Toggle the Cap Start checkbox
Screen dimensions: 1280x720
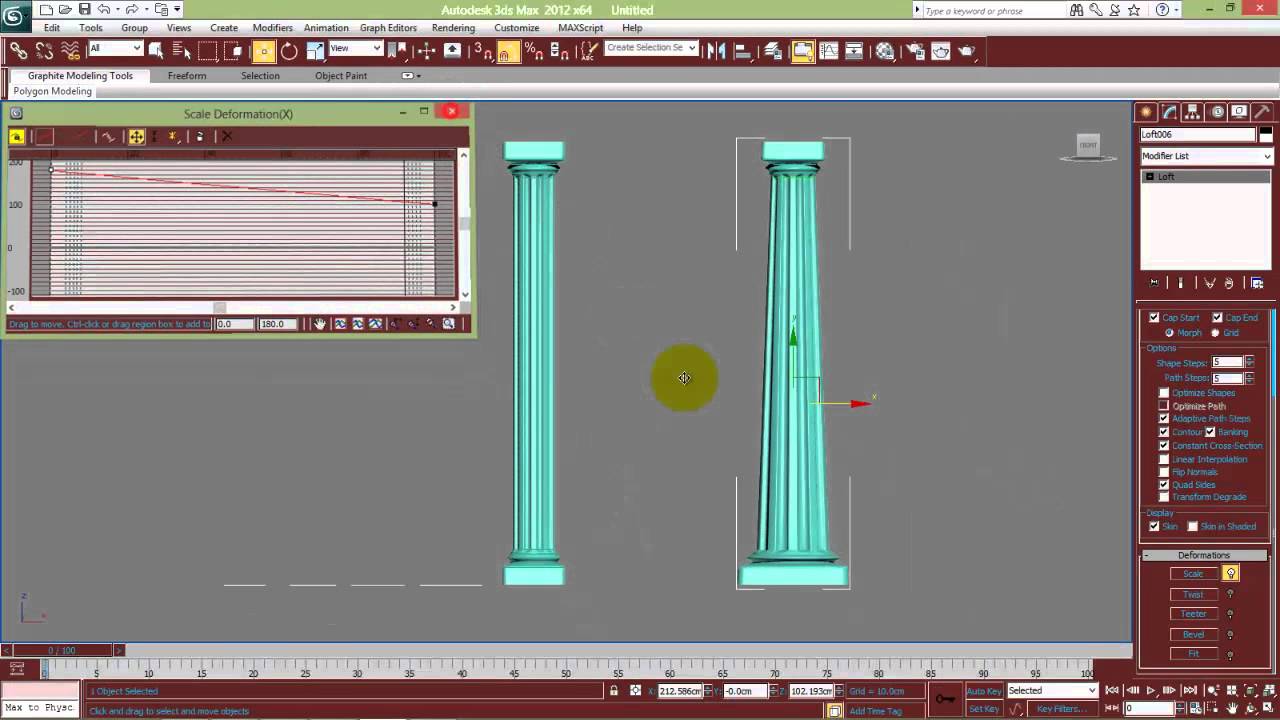click(x=1154, y=317)
